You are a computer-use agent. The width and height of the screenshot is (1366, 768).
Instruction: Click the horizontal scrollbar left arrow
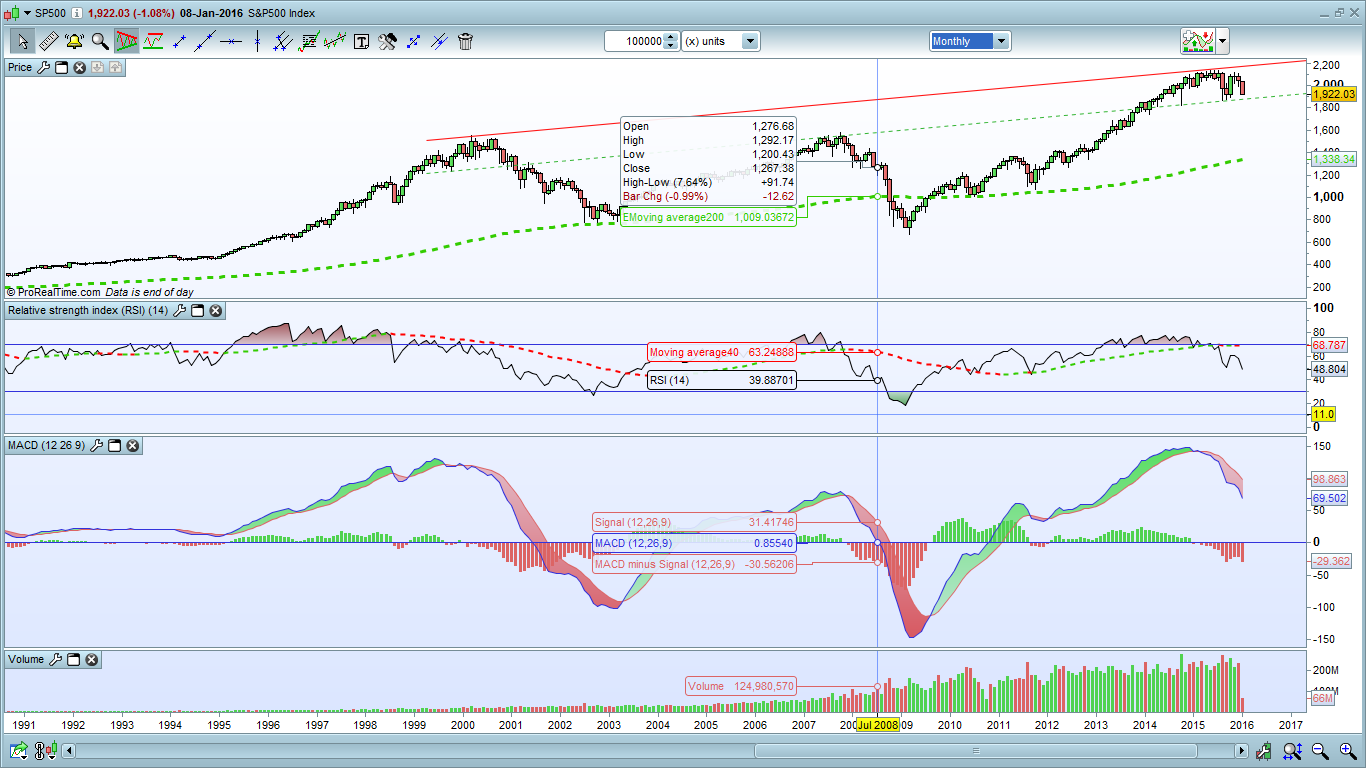click(x=70, y=750)
